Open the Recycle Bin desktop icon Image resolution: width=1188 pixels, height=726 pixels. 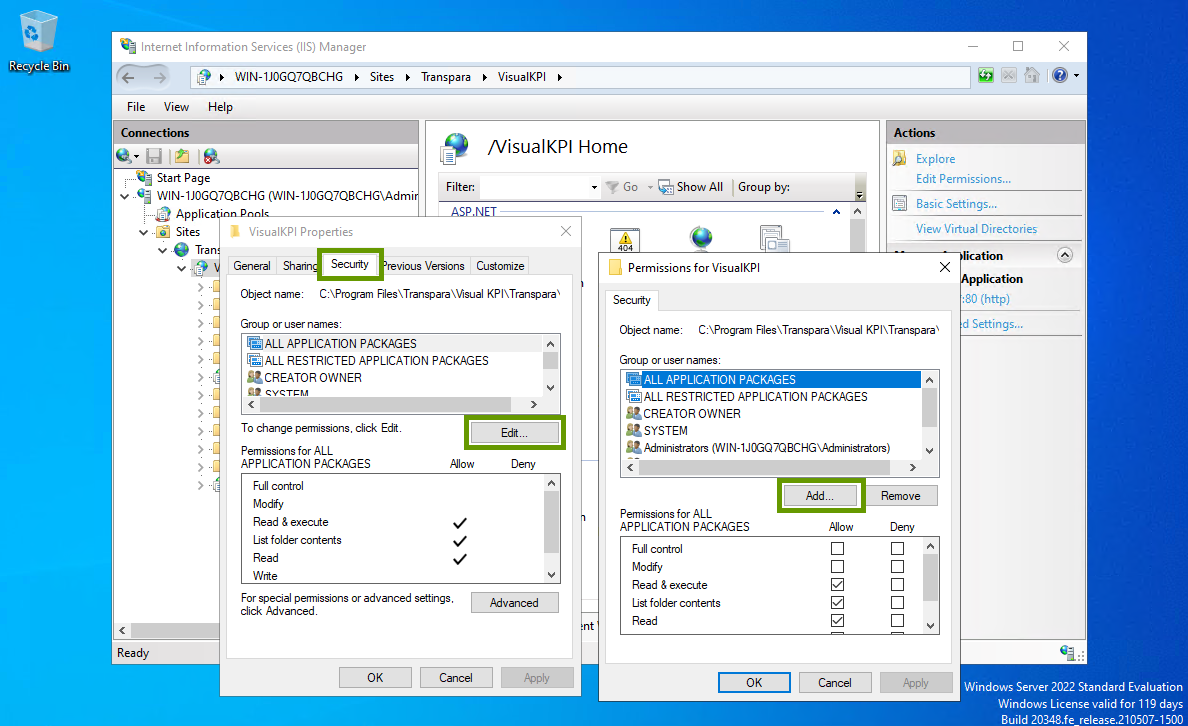38,40
